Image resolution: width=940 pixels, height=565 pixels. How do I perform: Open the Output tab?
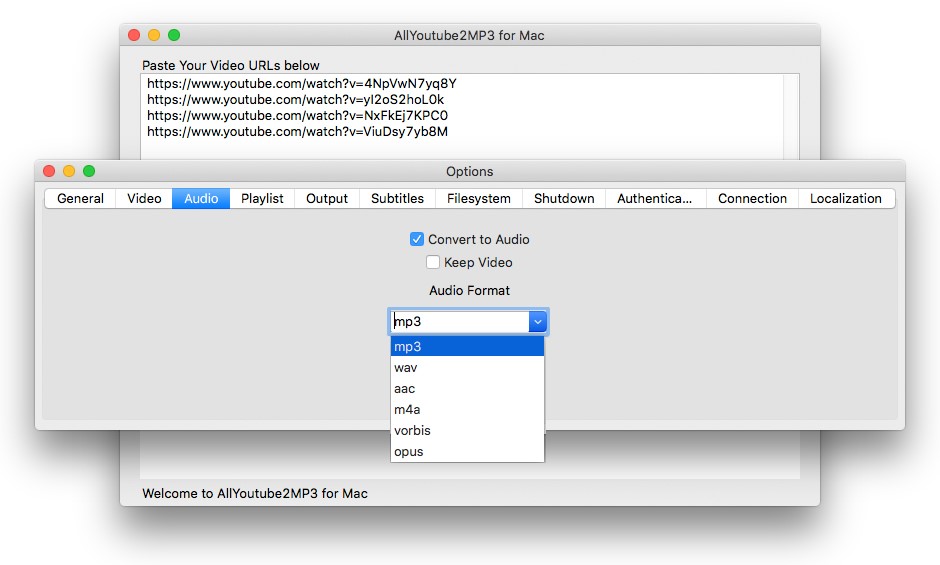coord(327,199)
